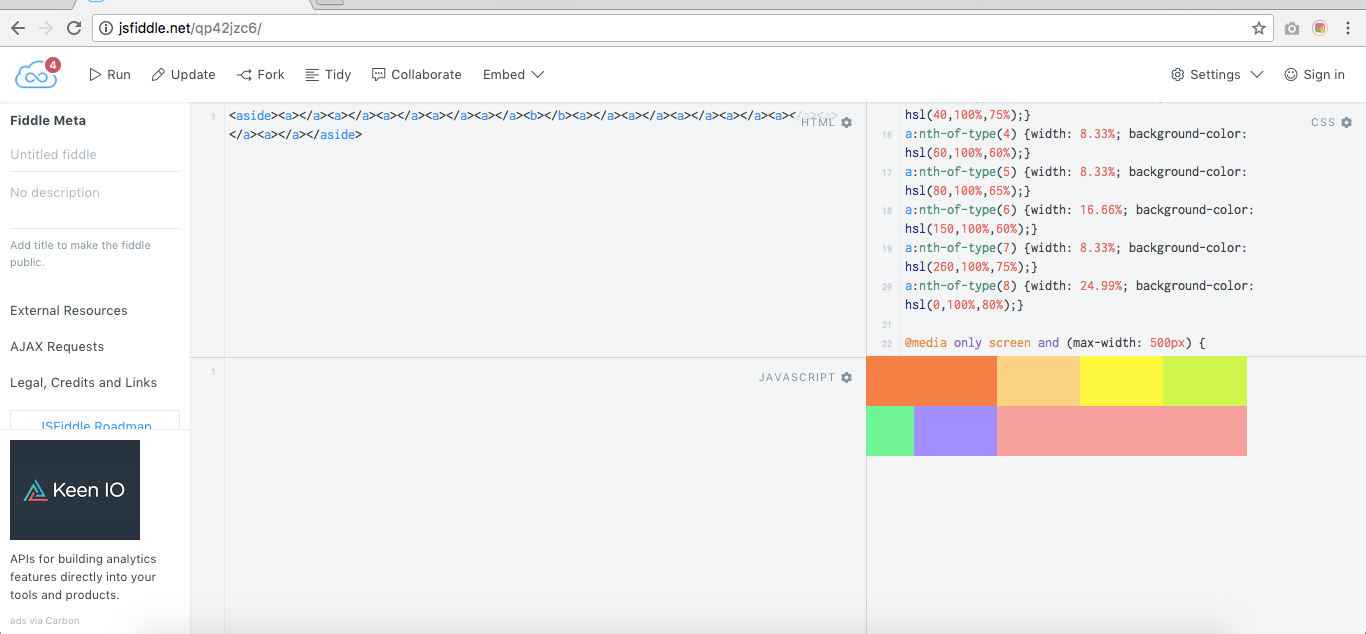Screen dimensions: 1366x634
Task: Click the Fork branching icon
Action: [x=242, y=74]
